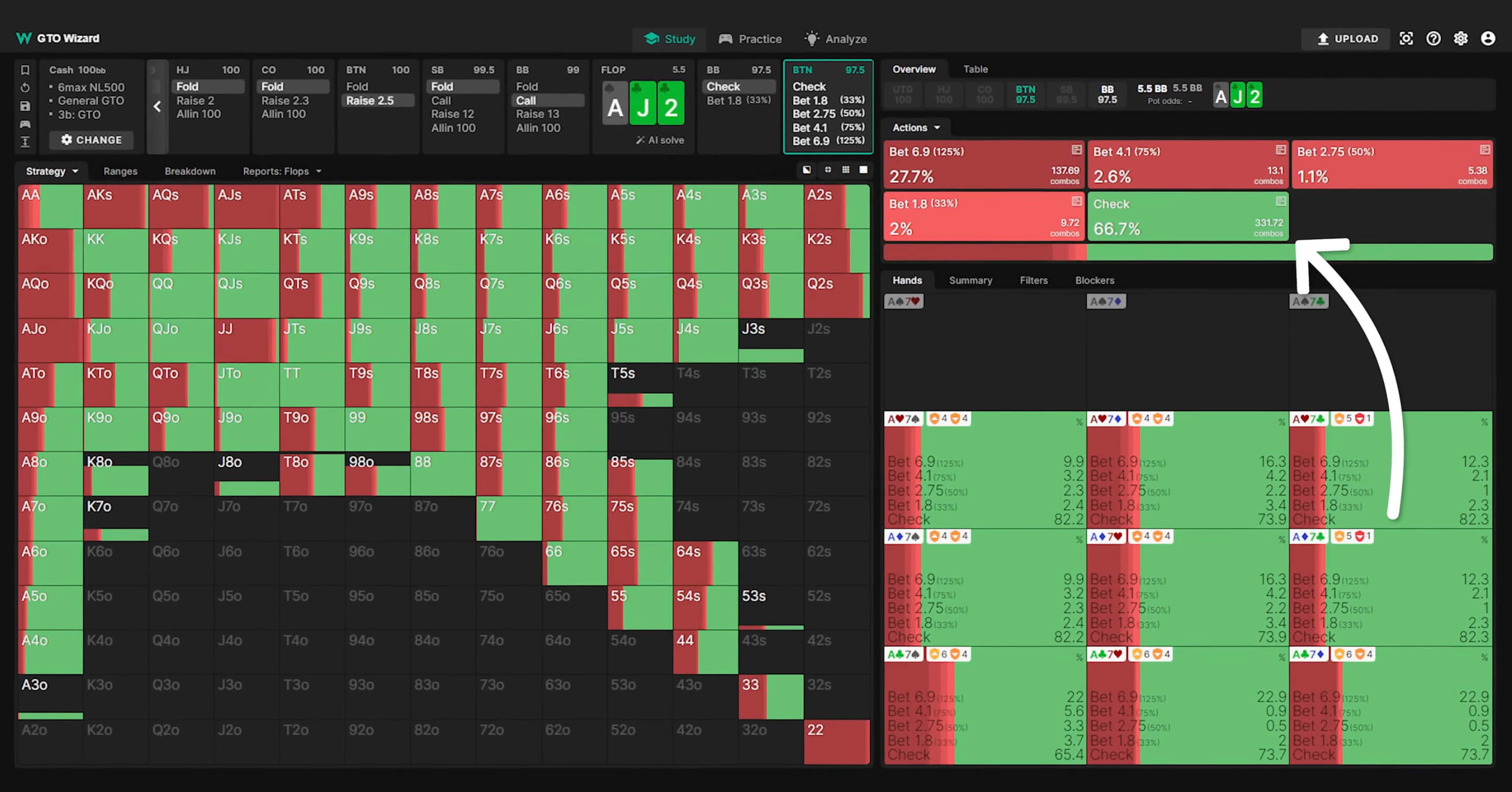Screen dimensions: 1512x792
Task: Click the save disk icon in sidebar
Action: (25, 106)
